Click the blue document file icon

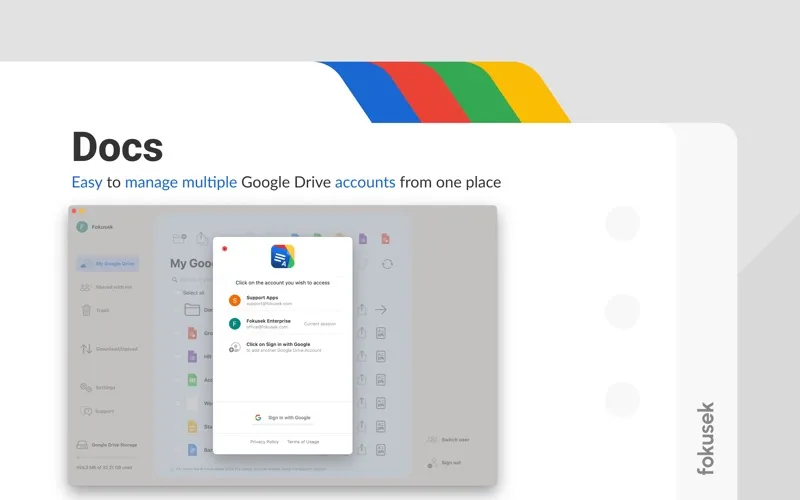(x=192, y=449)
